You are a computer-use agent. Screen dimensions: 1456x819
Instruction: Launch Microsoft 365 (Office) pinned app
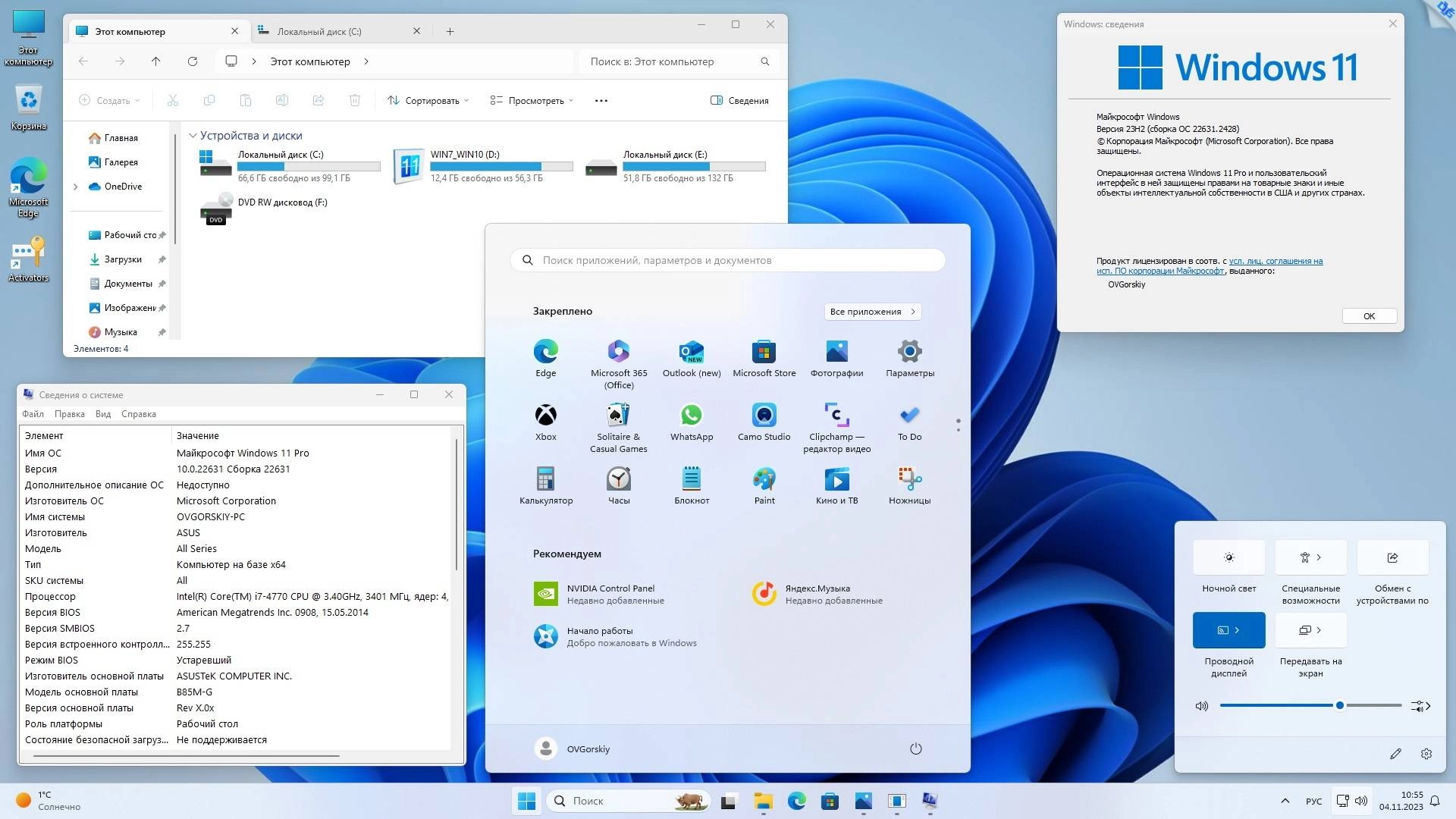point(619,364)
